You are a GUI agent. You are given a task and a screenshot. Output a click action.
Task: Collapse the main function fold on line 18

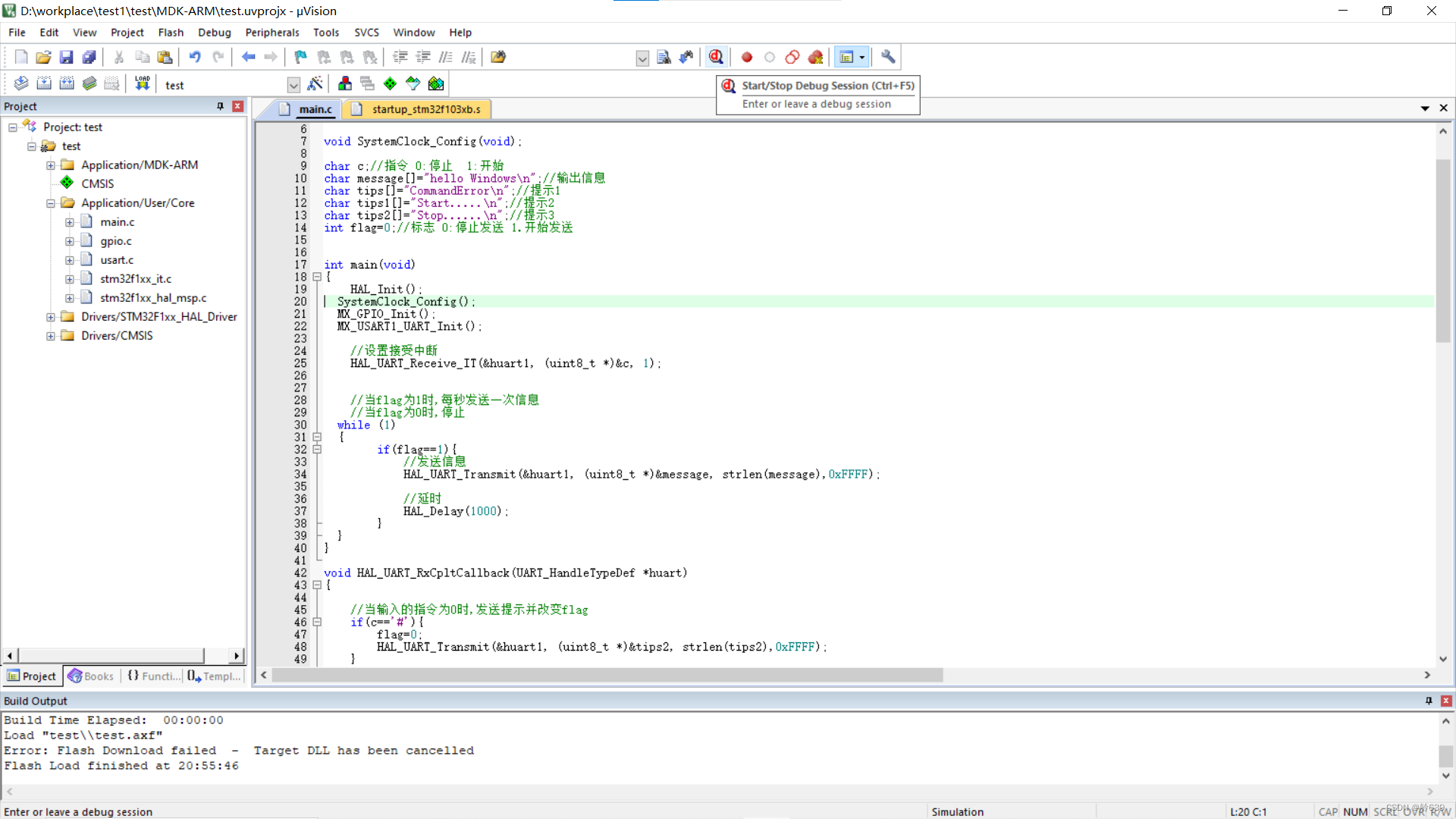pyautogui.click(x=317, y=277)
